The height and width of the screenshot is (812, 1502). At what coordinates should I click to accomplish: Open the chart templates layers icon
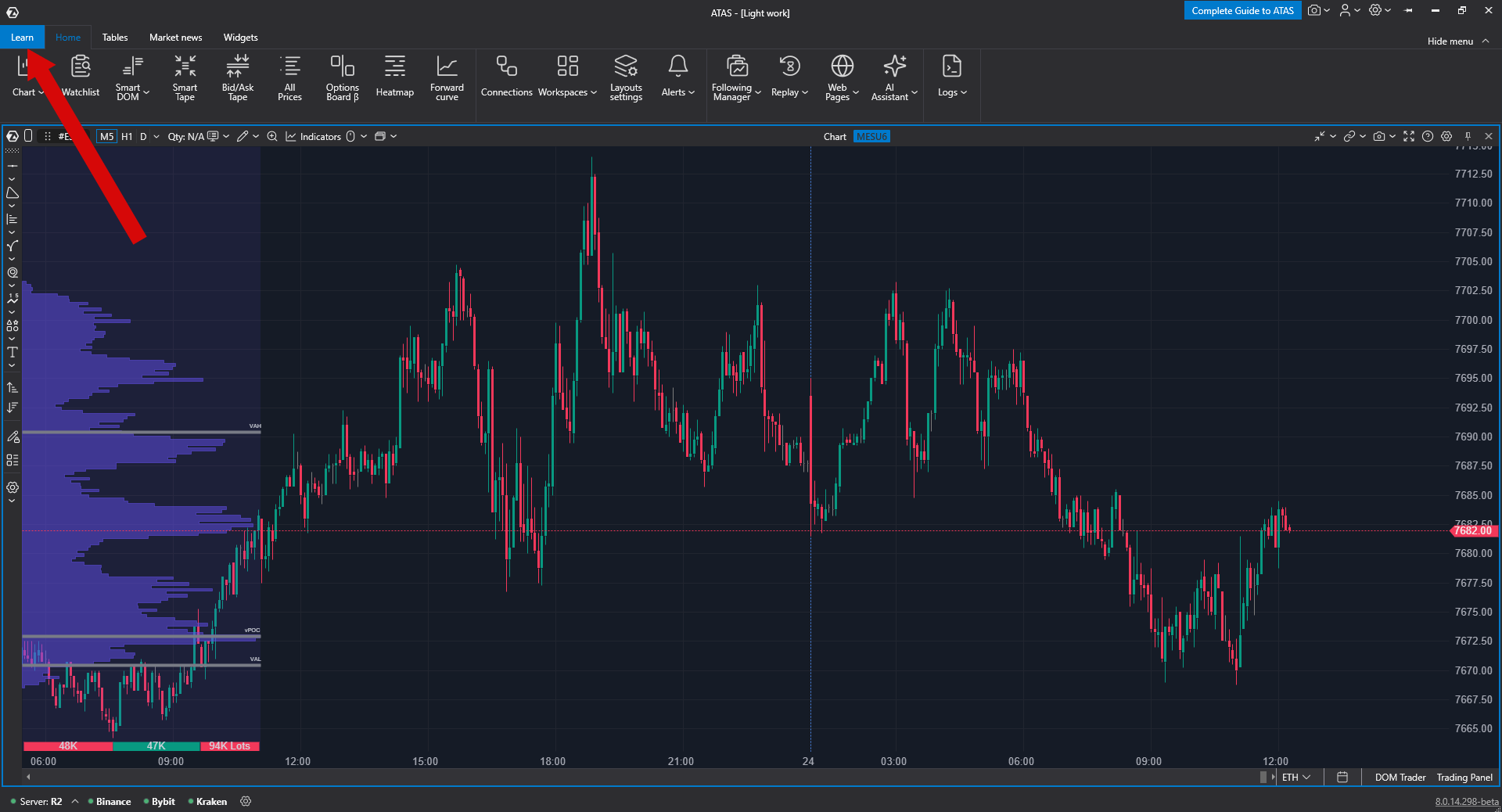[380, 136]
